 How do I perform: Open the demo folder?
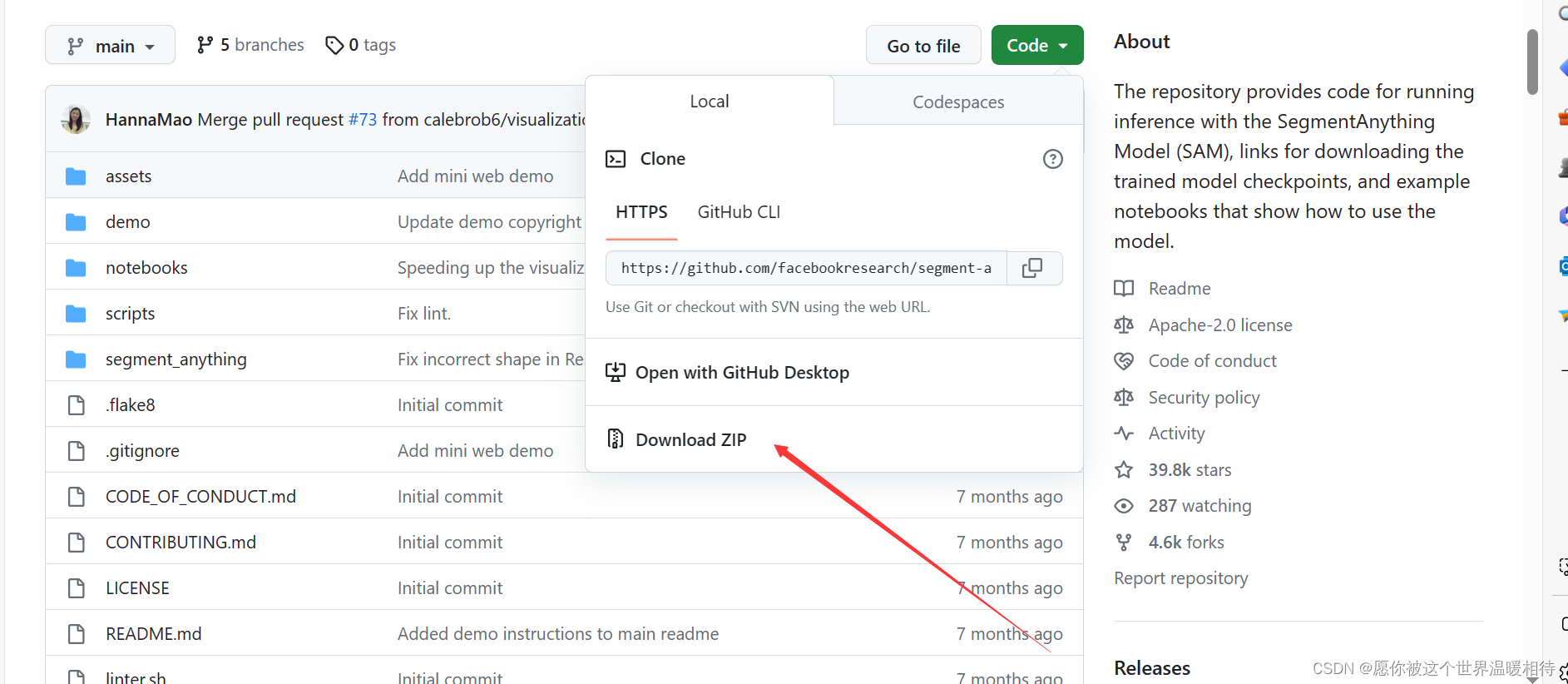127,221
